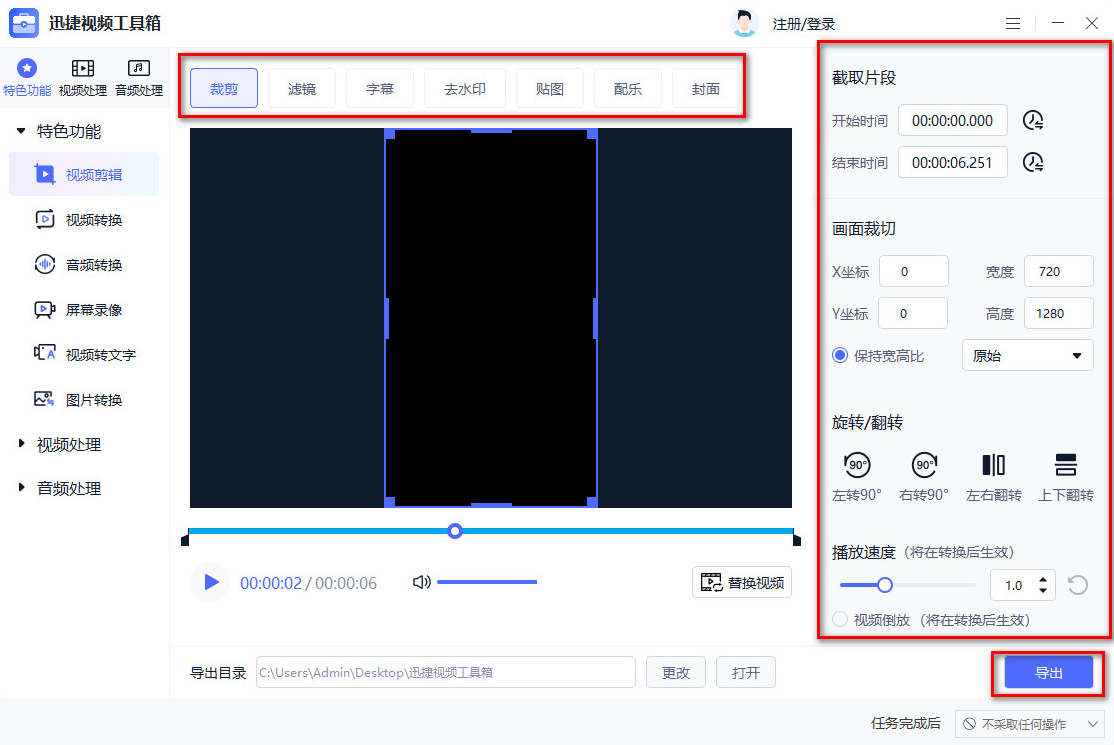The height and width of the screenshot is (745, 1114).
Task: Flip video horizontally with 左右翻转
Action: coord(993,477)
